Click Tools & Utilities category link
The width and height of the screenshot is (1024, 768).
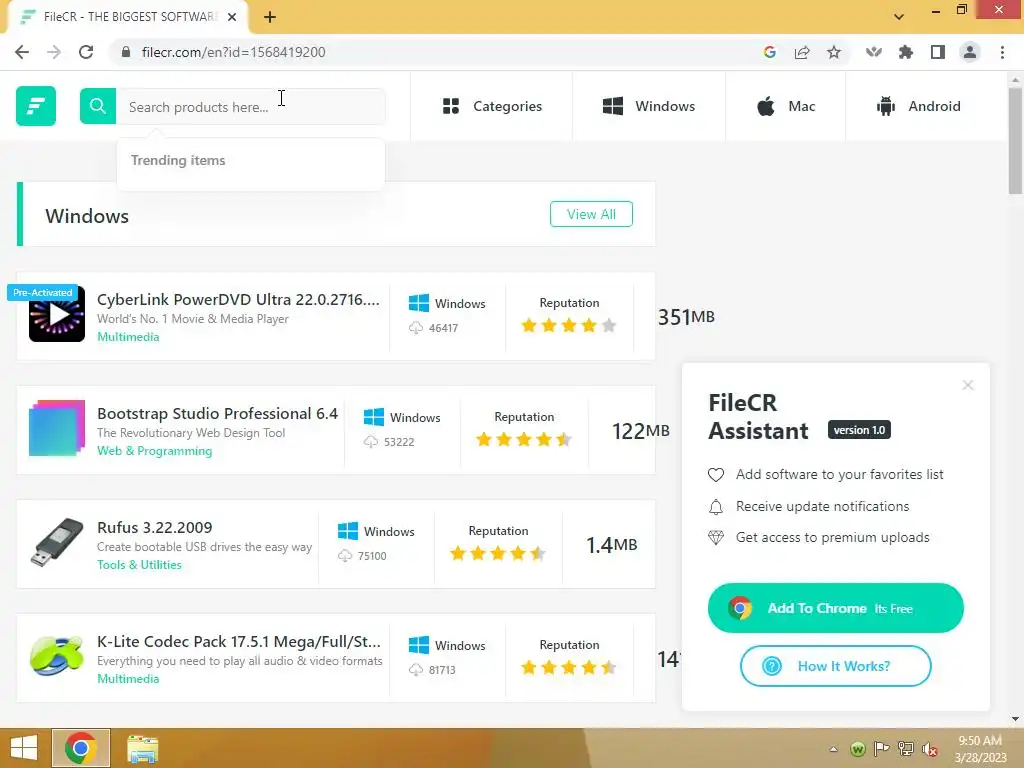139,565
